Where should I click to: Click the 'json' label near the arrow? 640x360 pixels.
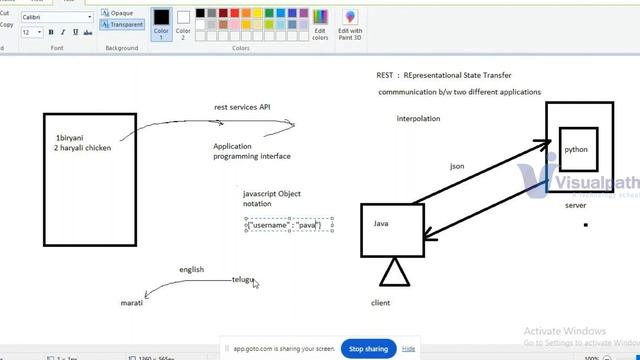click(x=457, y=166)
